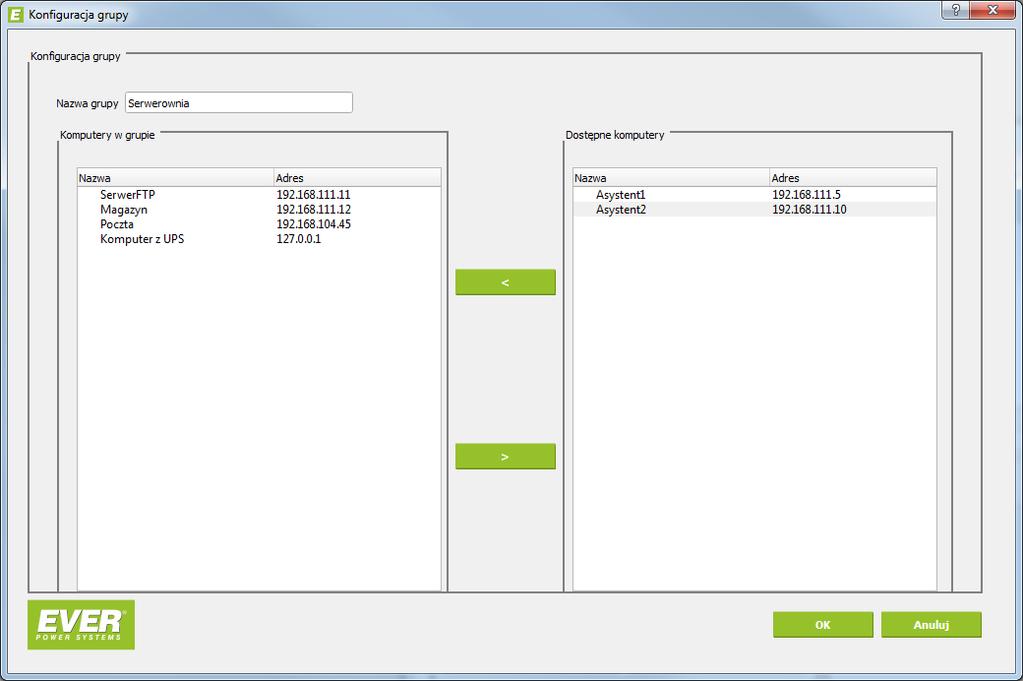Select the Magazyn computer row
The height and width of the screenshot is (681, 1023).
coord(259,209)
